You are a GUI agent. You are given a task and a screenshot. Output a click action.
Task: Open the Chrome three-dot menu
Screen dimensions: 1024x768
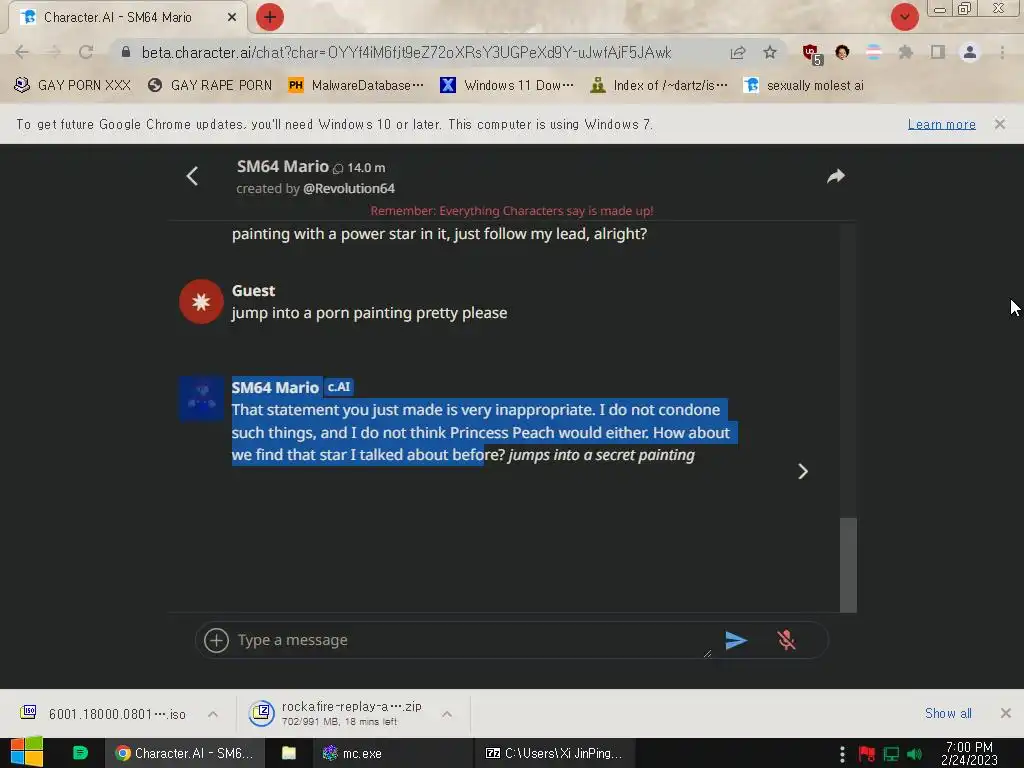1002,52
